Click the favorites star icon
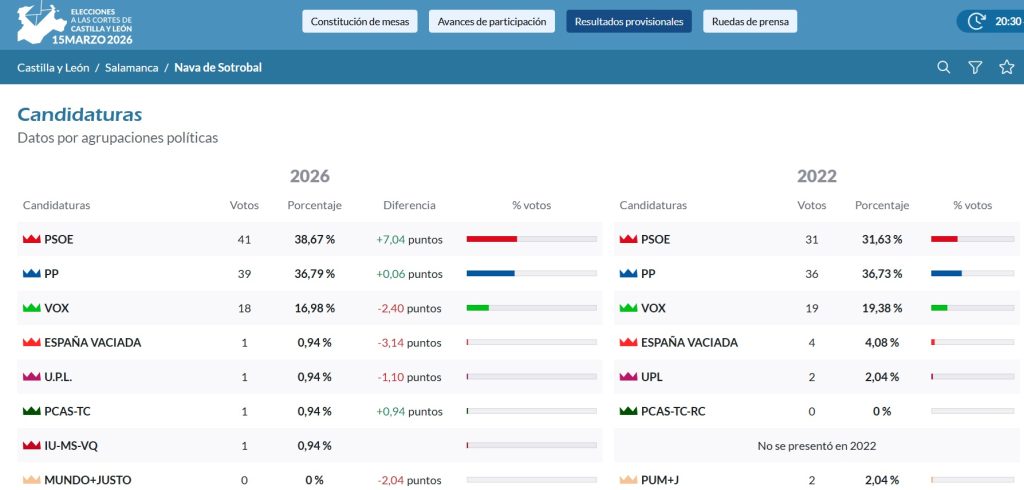1024x490 pixels. point(1007,67)
